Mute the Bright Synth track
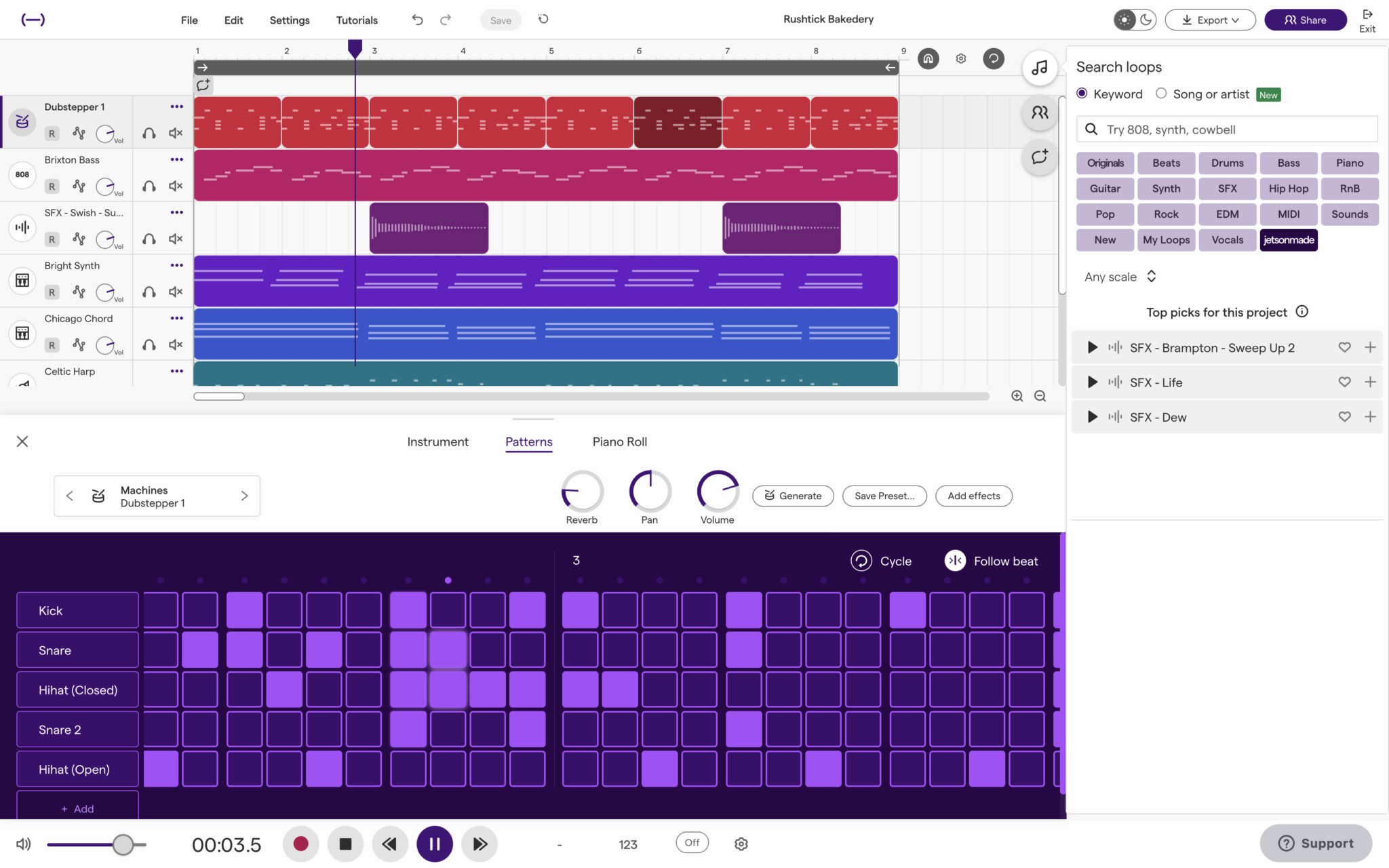1389x868 pixels. pyautogui.click(x=176, y=292)
